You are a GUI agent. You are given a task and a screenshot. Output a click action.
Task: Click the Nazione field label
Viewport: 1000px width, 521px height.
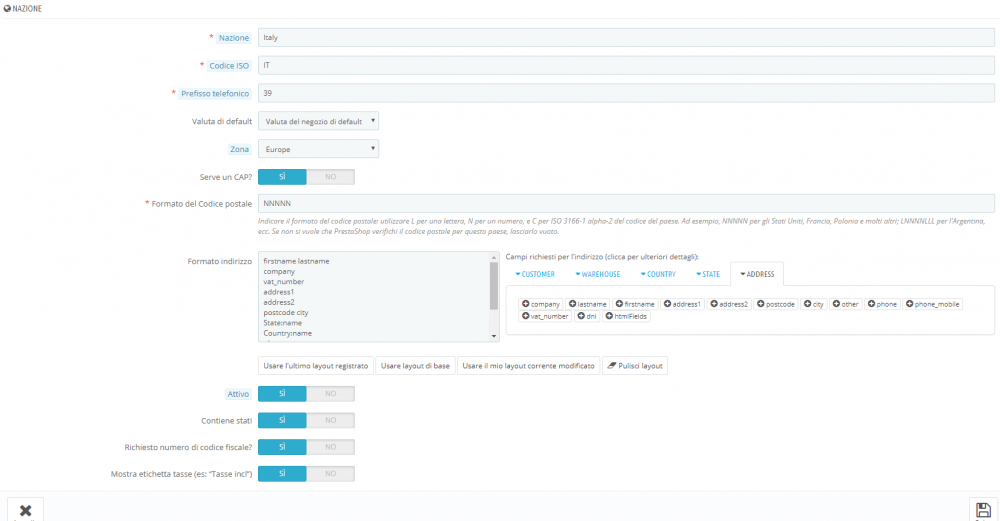click(x=233, y=38)
